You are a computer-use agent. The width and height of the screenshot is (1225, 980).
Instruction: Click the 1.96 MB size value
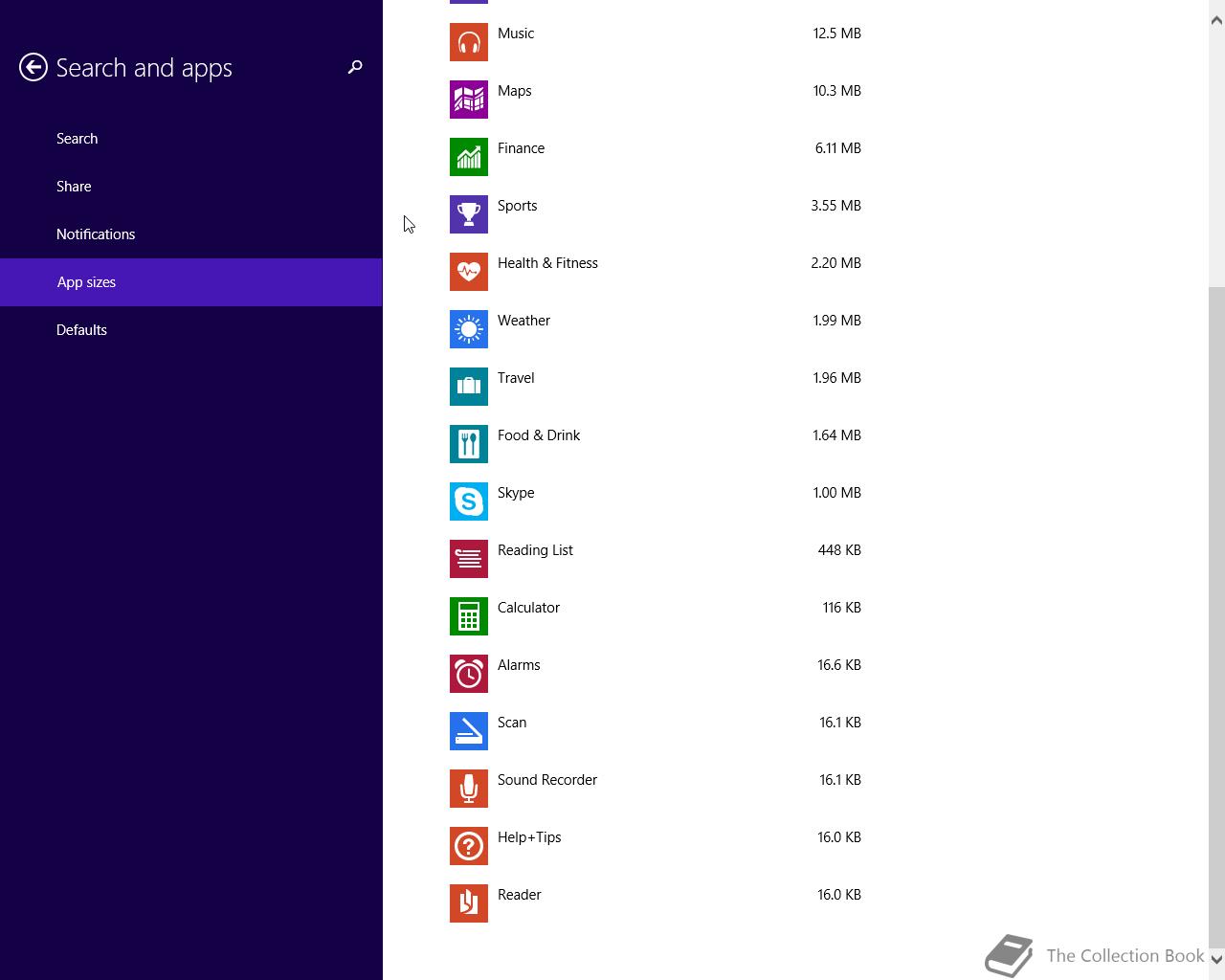point(836,378)
